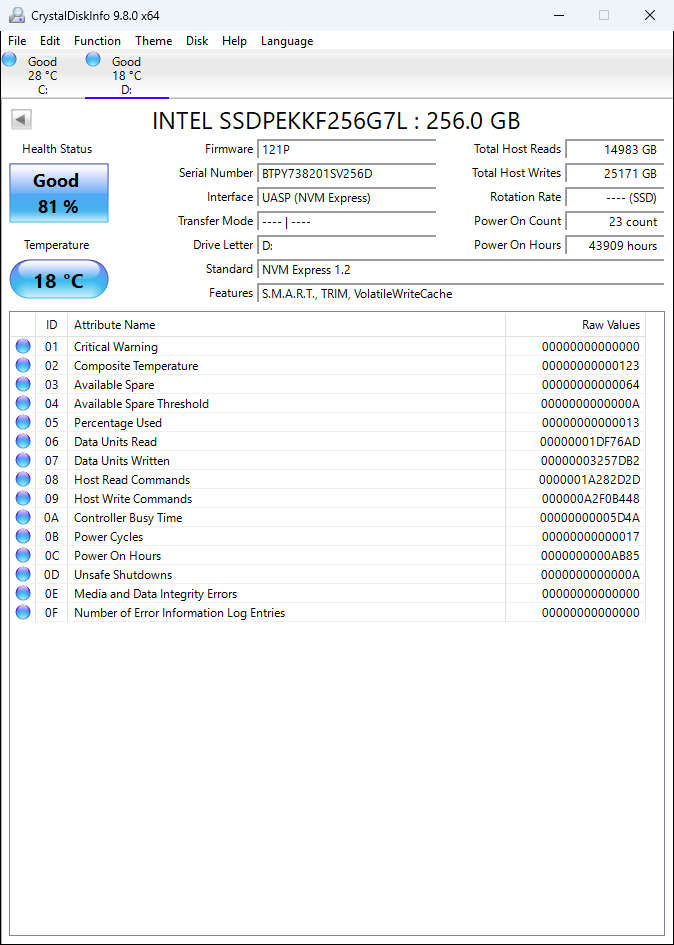Click the Serial Number field

pos(346,174)
